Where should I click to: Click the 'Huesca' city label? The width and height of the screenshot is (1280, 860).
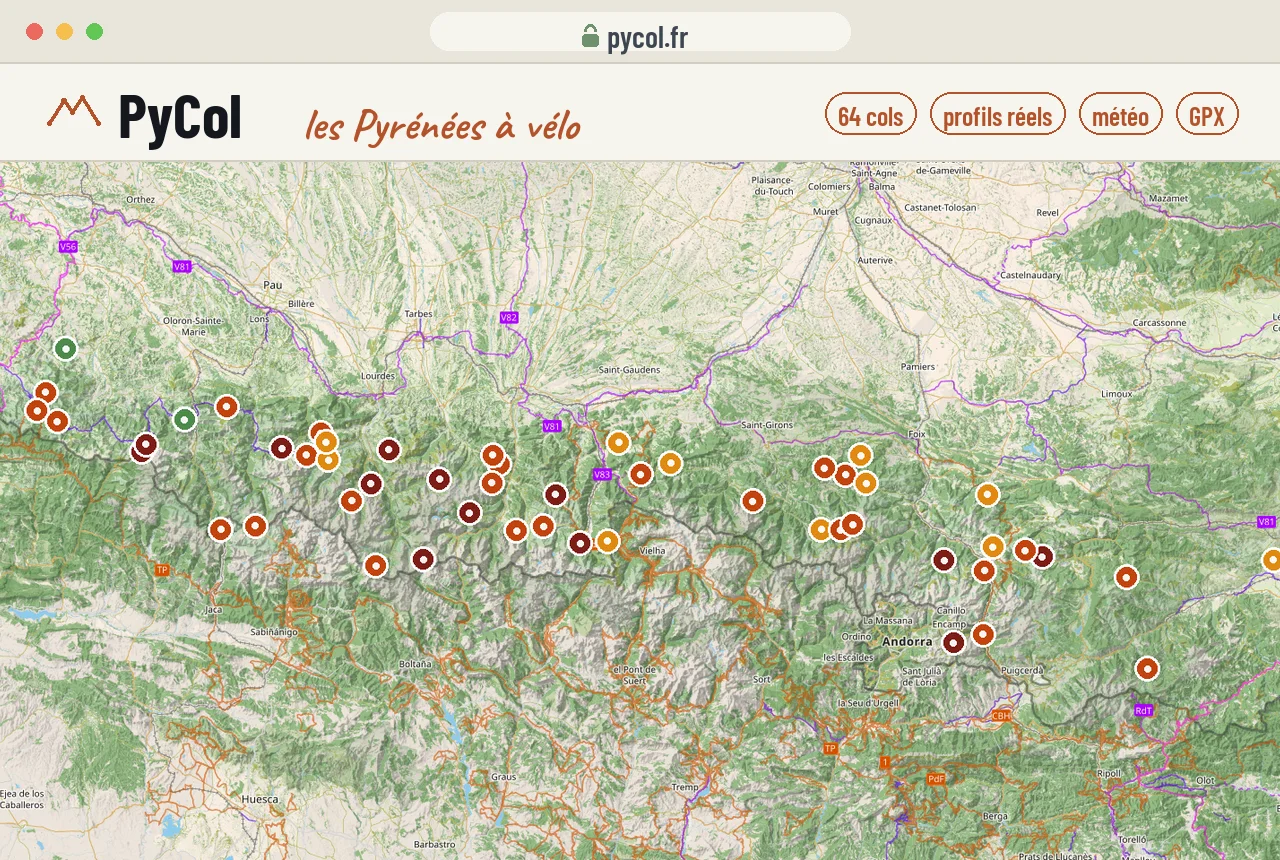259,799
